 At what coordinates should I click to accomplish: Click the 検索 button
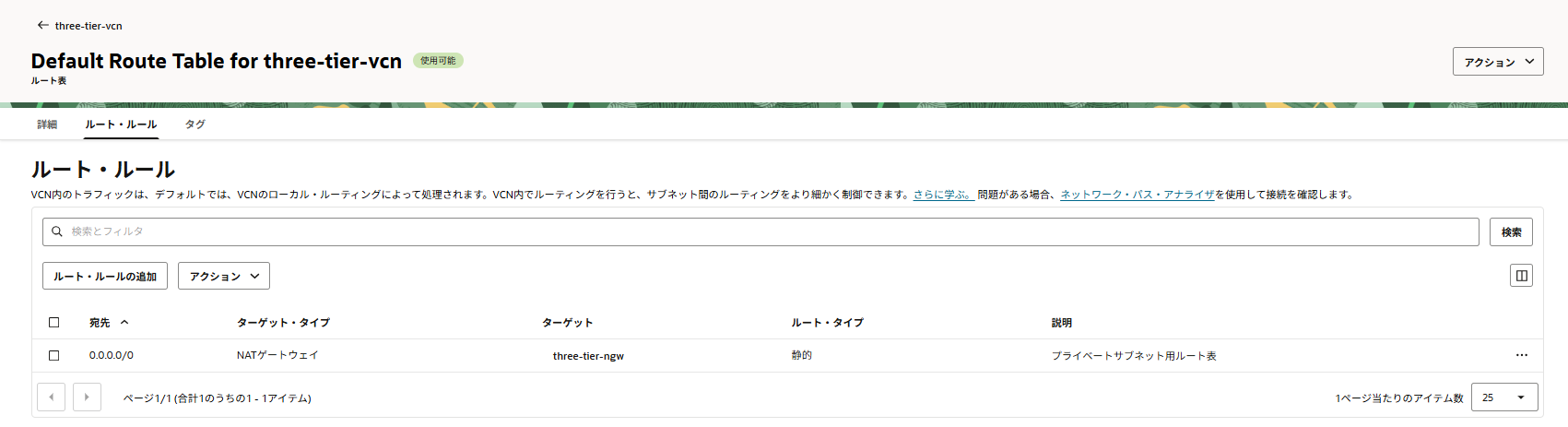pyautogui.click(x=1511, y=231)
